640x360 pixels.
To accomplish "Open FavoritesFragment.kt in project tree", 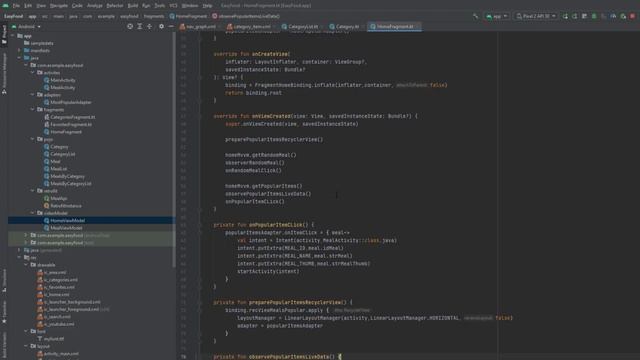I will 68,124.
